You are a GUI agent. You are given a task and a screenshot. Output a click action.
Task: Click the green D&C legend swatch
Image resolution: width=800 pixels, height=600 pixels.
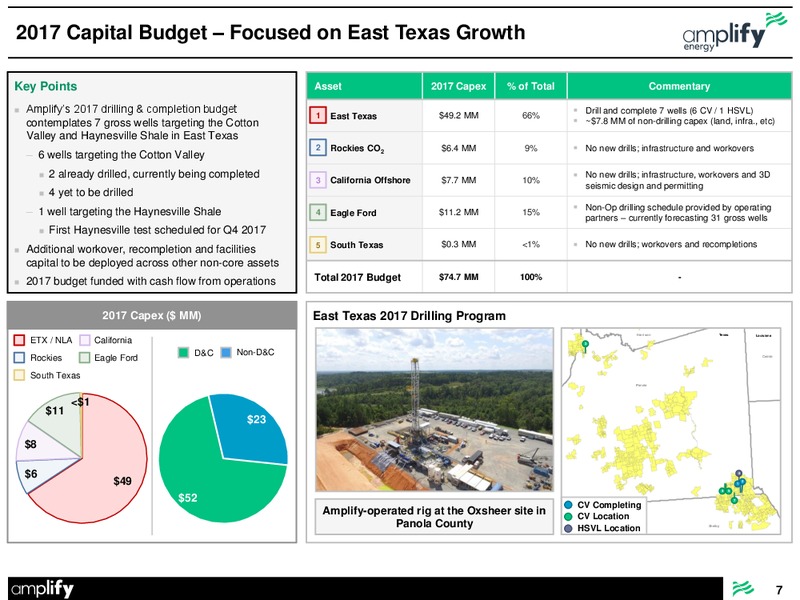184,353
